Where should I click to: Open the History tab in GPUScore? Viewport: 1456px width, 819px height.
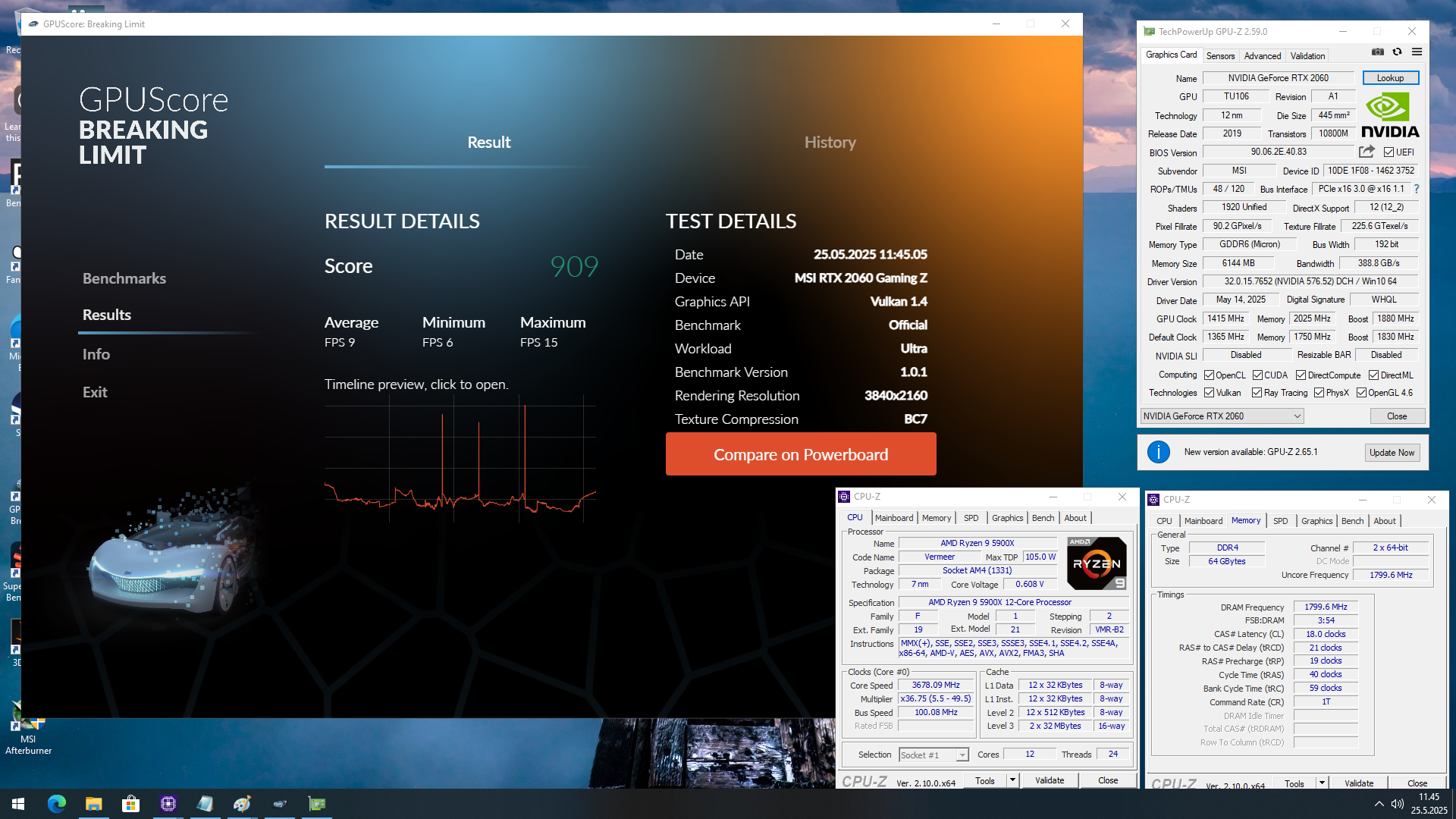pyautogui.click(x=830, y=143)
